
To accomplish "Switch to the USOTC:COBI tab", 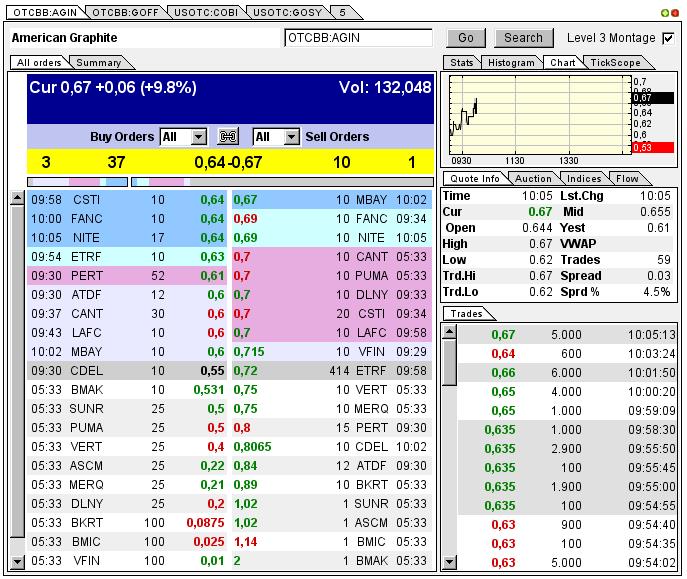I will tap(204, 12).
